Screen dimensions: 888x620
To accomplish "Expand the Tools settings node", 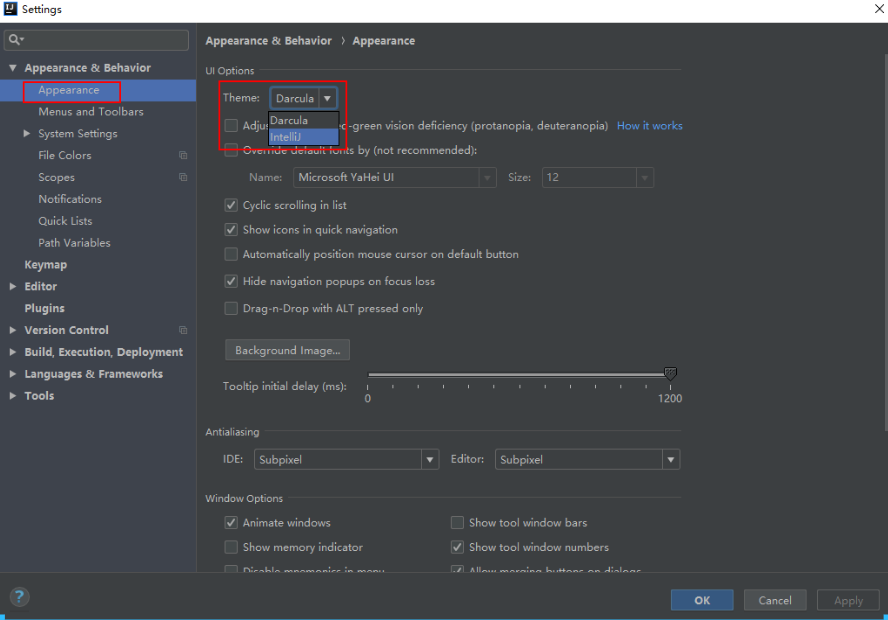I will 12,396.
